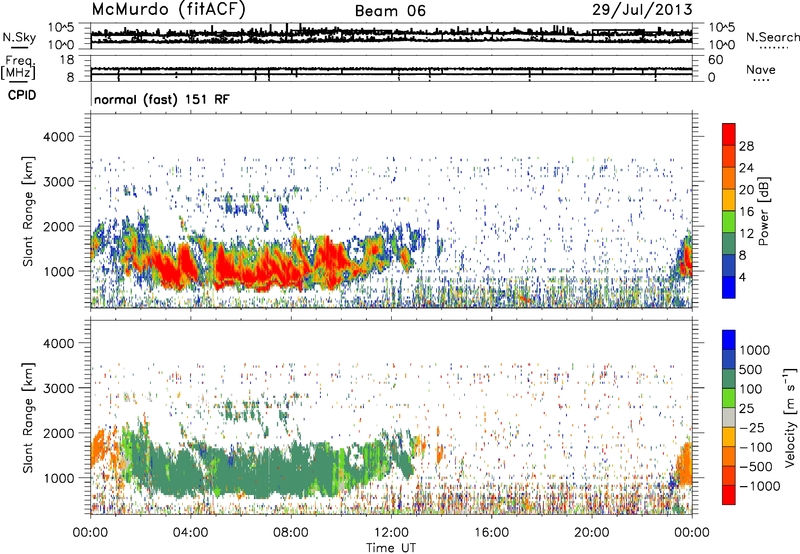Viewport: 800px width, 554px height.
Task: Click the "Time UT" axis title
Action: 391,548
